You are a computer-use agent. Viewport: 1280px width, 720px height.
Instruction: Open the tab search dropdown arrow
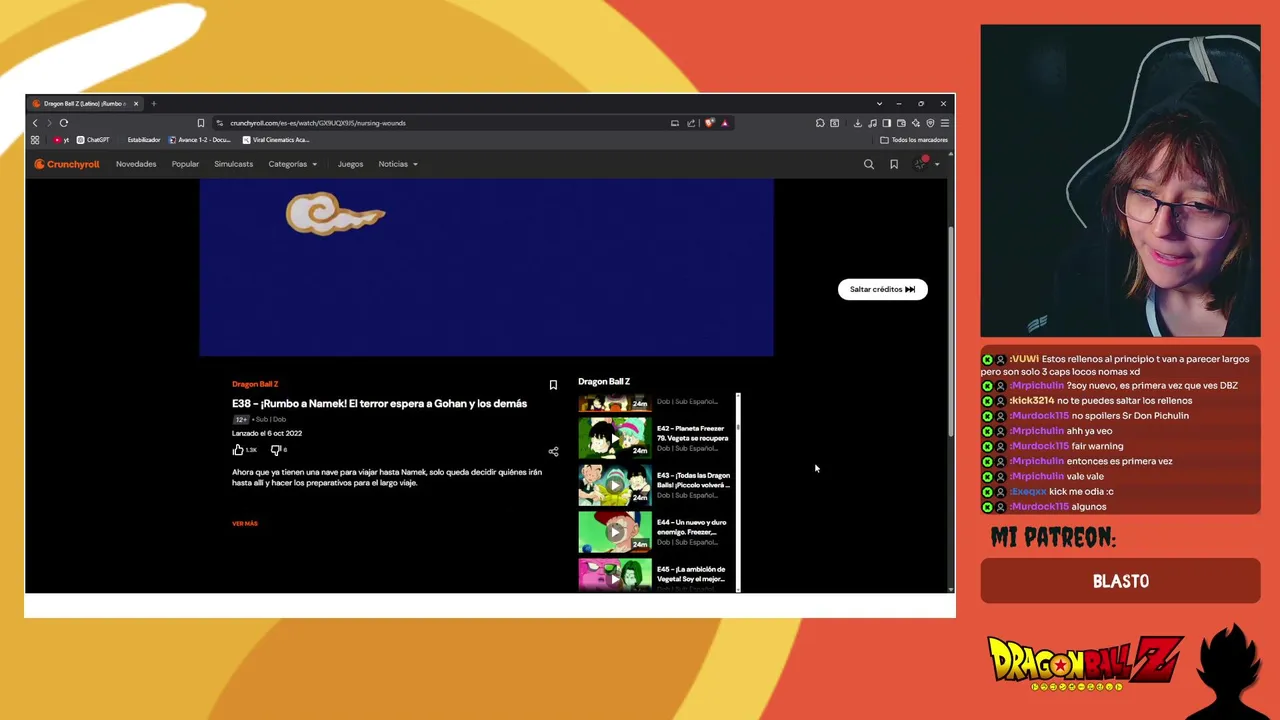click(x=879, y=104)
